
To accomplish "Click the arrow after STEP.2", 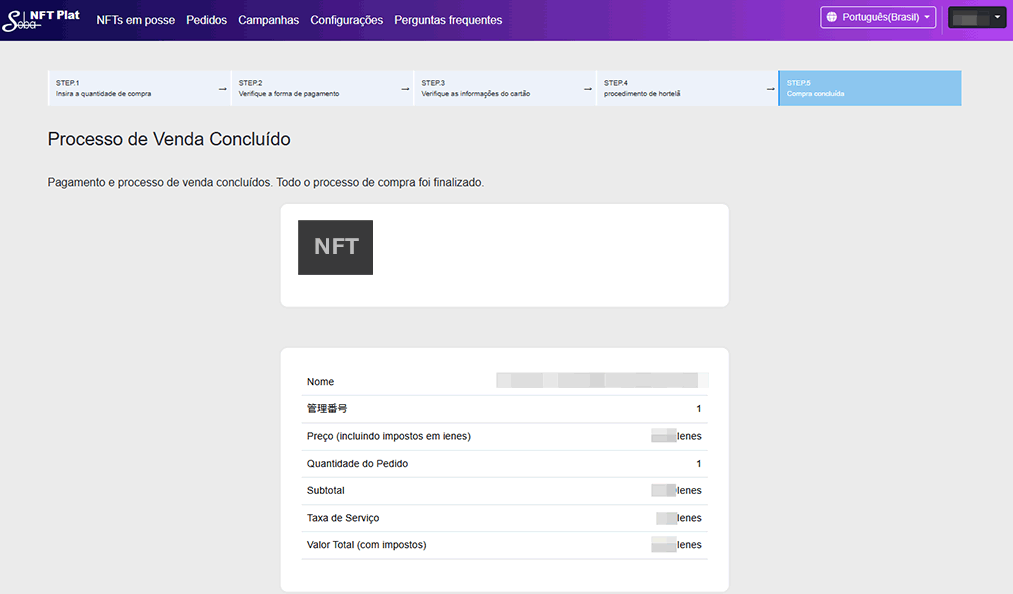I will [405, 89].
